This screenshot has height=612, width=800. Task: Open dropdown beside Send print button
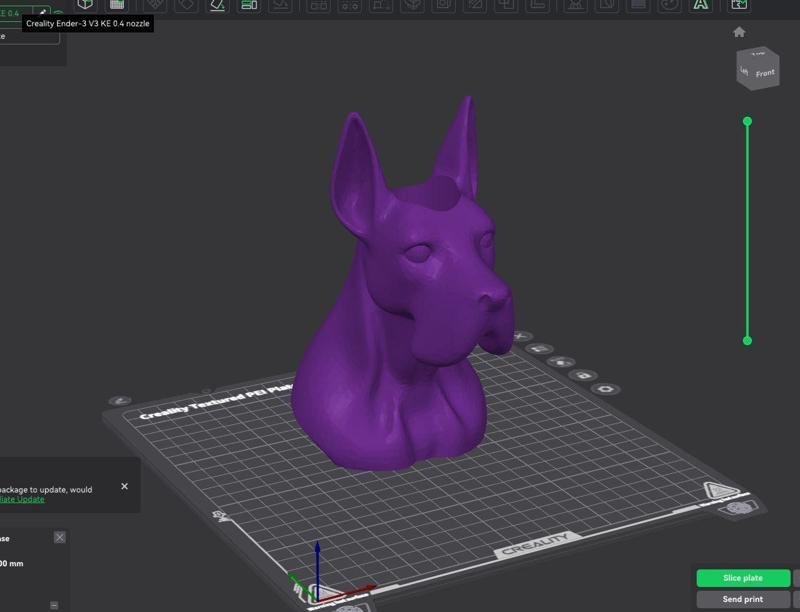796,599
